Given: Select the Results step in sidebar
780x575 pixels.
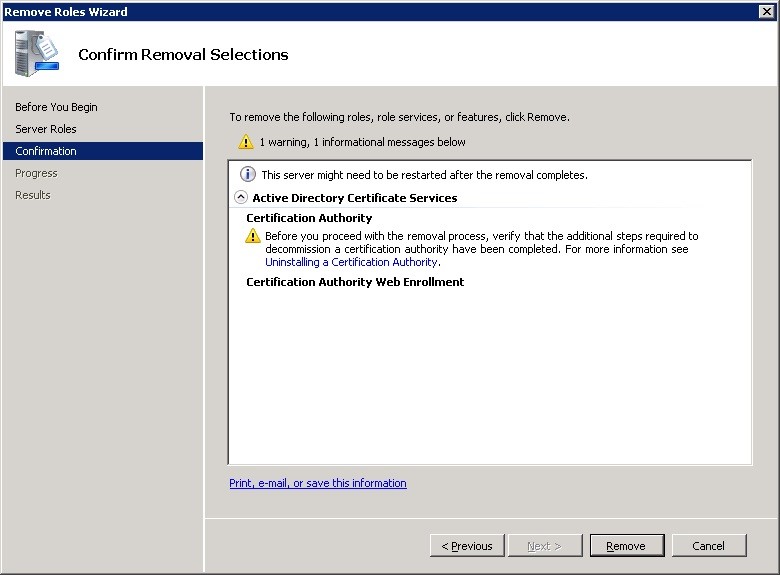Looking at the screenshot, I should pyautogui.click(x=33, y=195).
